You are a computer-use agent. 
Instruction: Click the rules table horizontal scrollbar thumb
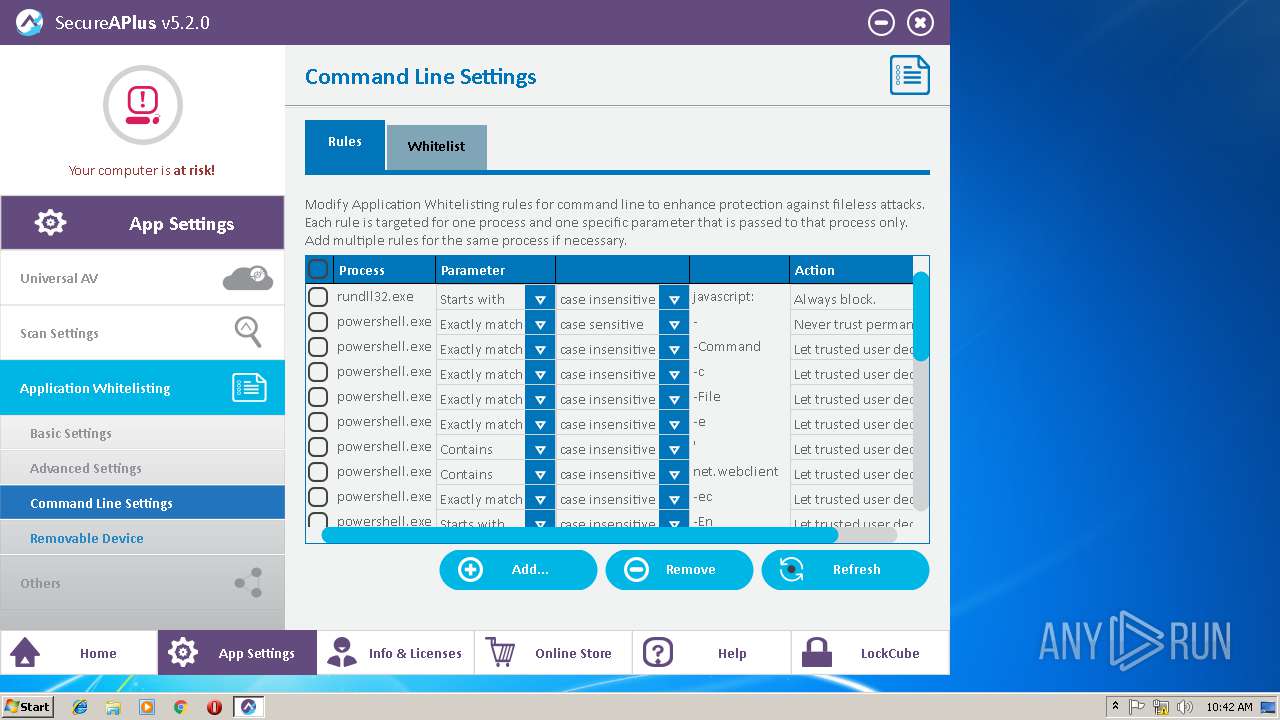579,535
